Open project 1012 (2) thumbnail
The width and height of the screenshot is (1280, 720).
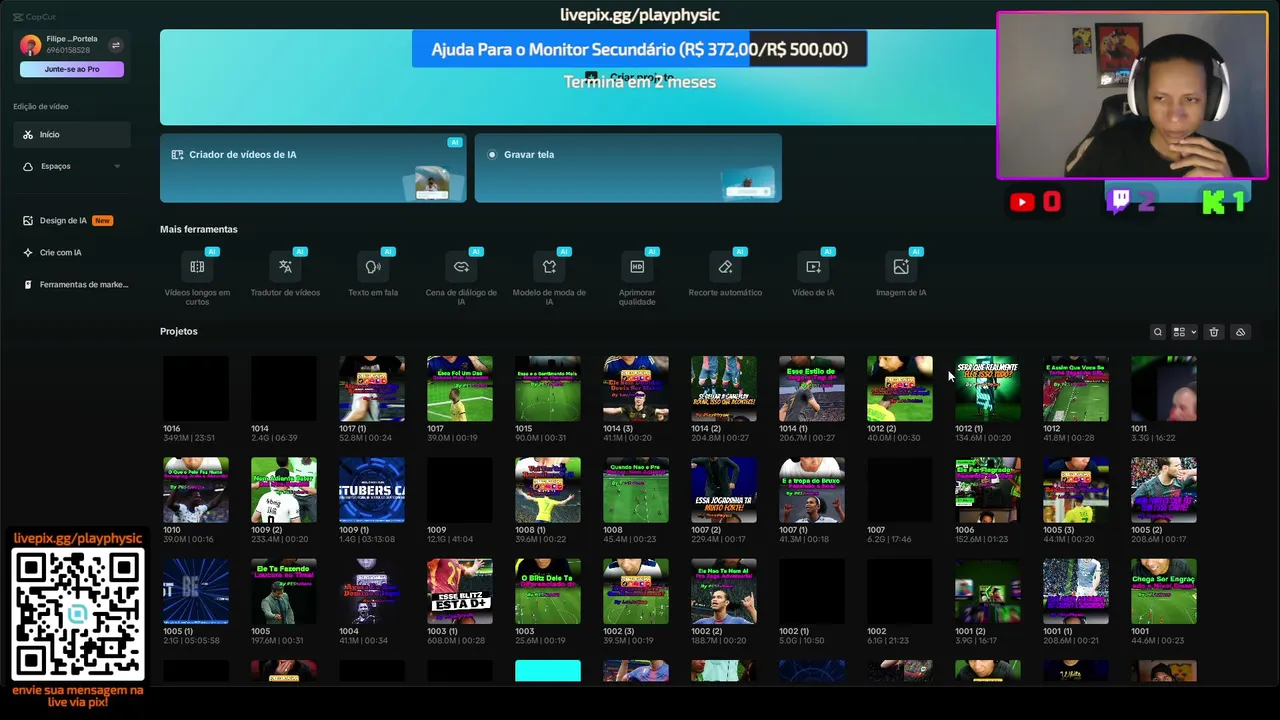(900, 388)
